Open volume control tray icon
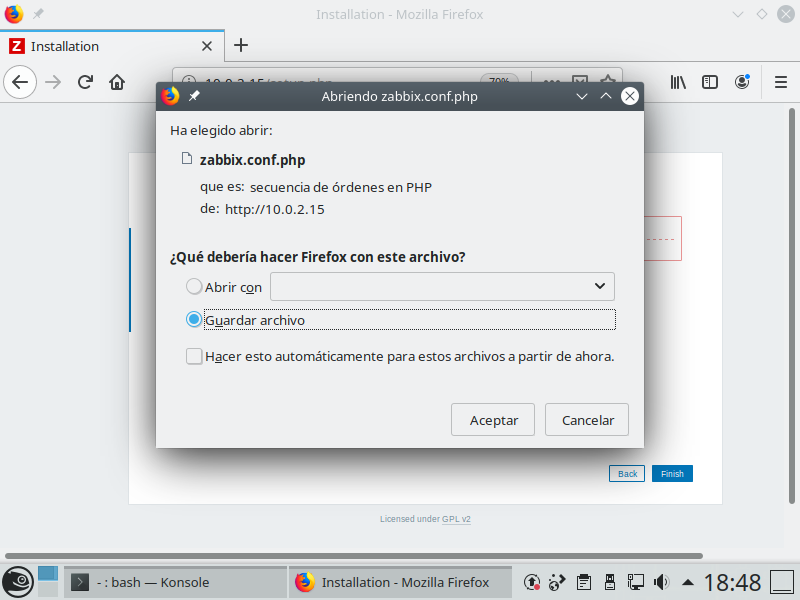 tap(661, 582)
